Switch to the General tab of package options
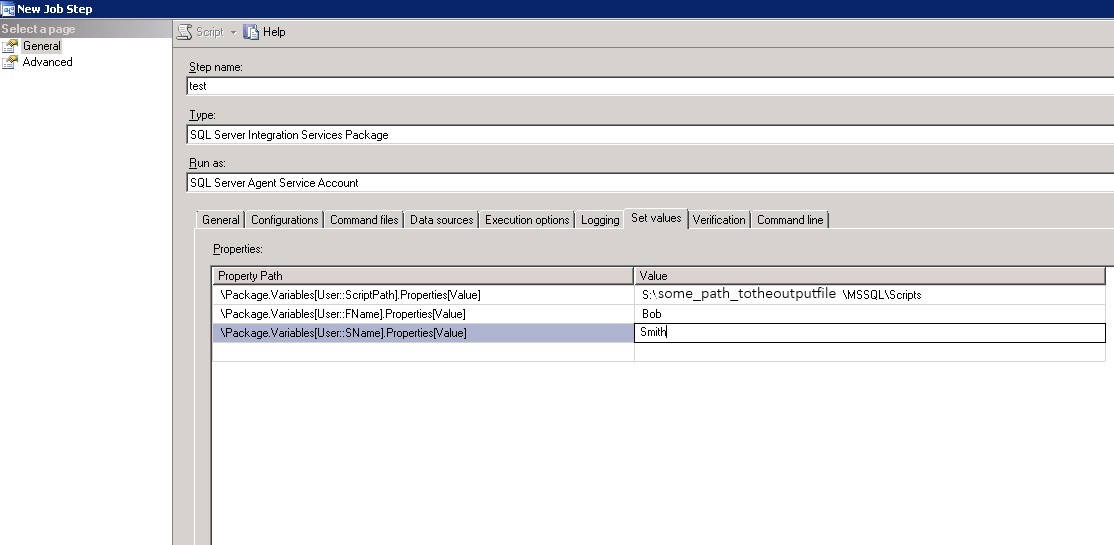Viewport: 1114px width, 545px height. [x=220, y=220]
